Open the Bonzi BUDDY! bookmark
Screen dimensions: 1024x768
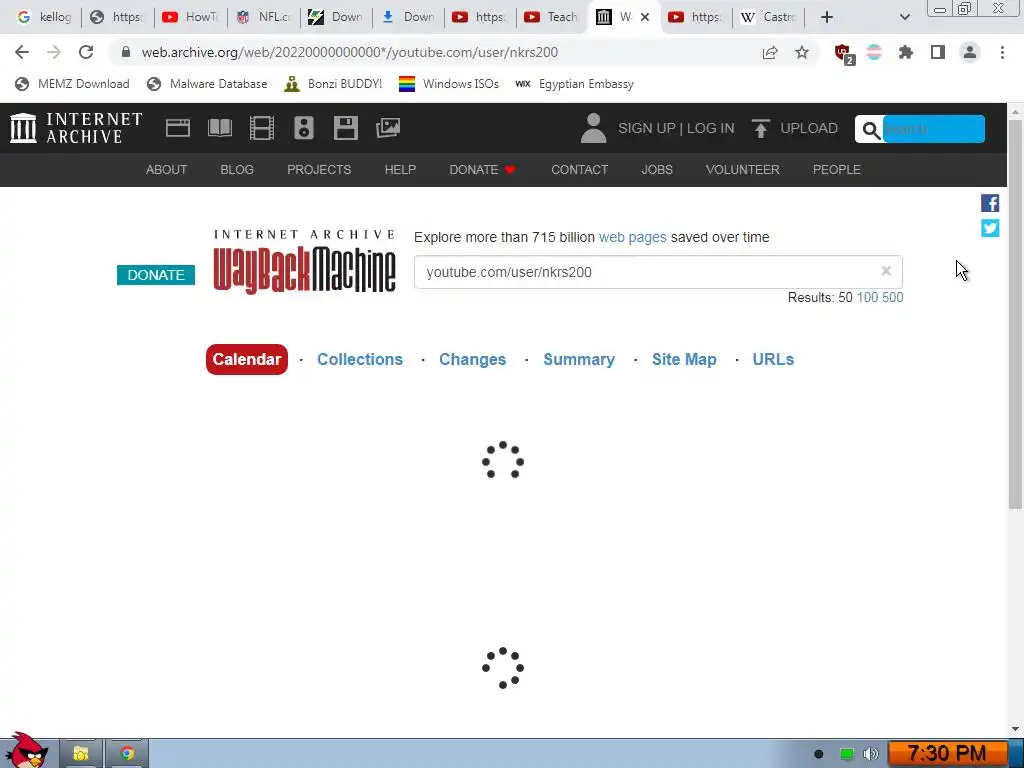[x=333, y=84]
